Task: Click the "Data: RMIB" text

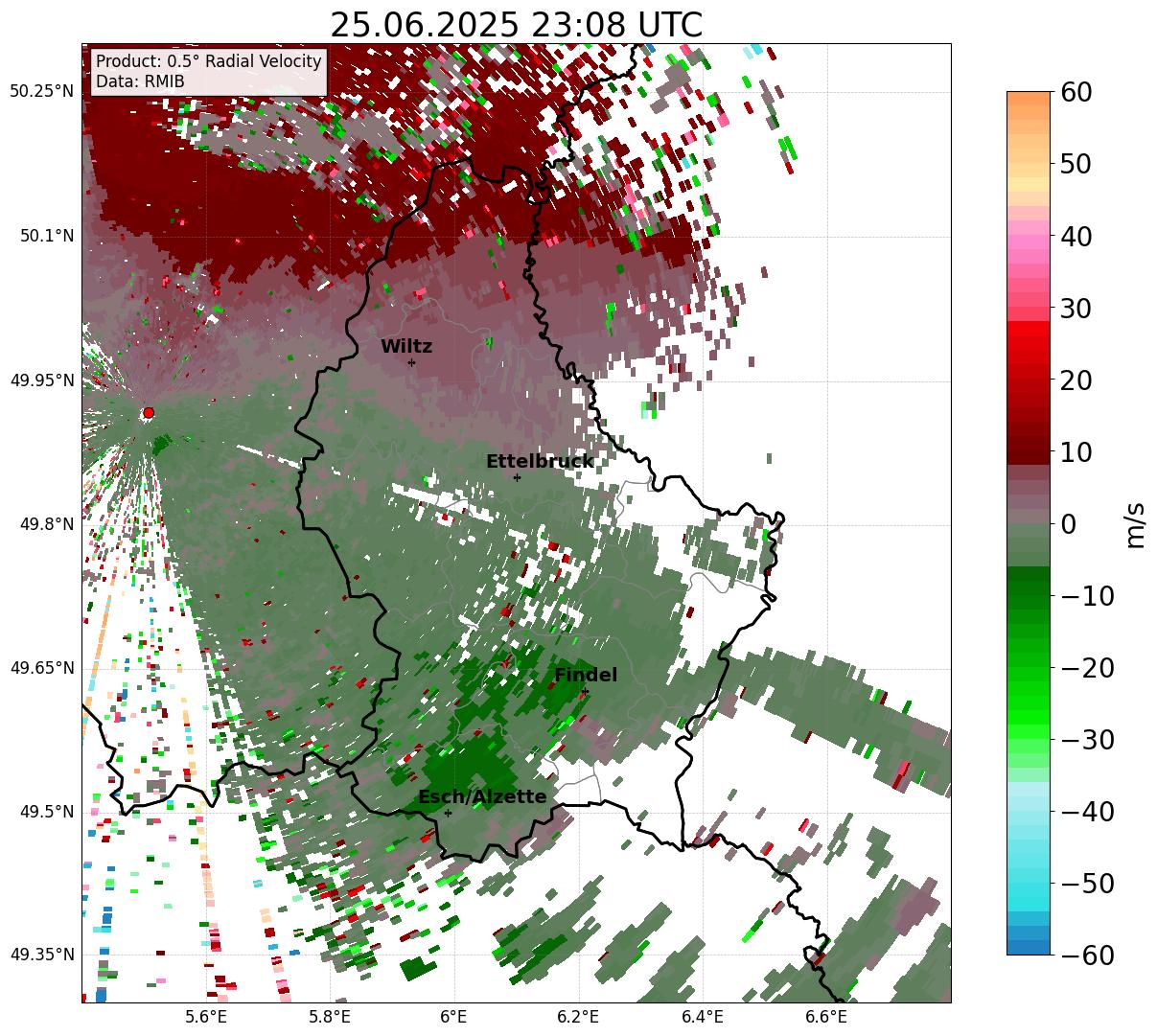Action: tap(140, 82)
